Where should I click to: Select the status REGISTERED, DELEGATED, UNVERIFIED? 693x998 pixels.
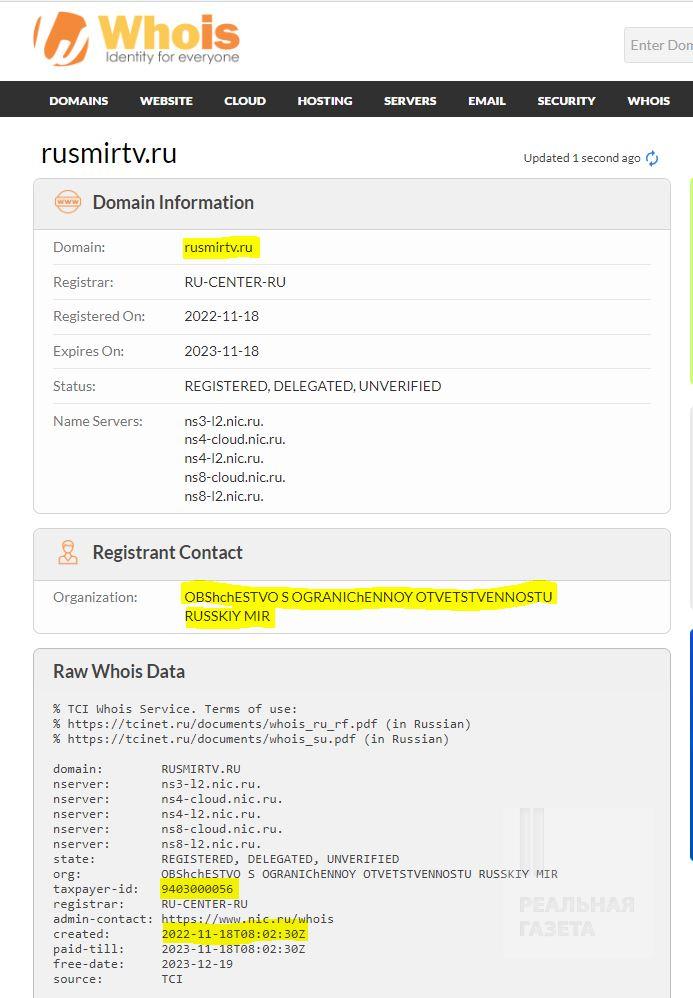[x=312, y=386]
